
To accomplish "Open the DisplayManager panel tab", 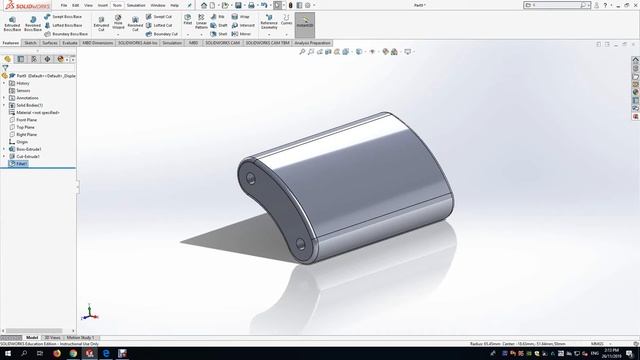I will click(x=60, y=59).
